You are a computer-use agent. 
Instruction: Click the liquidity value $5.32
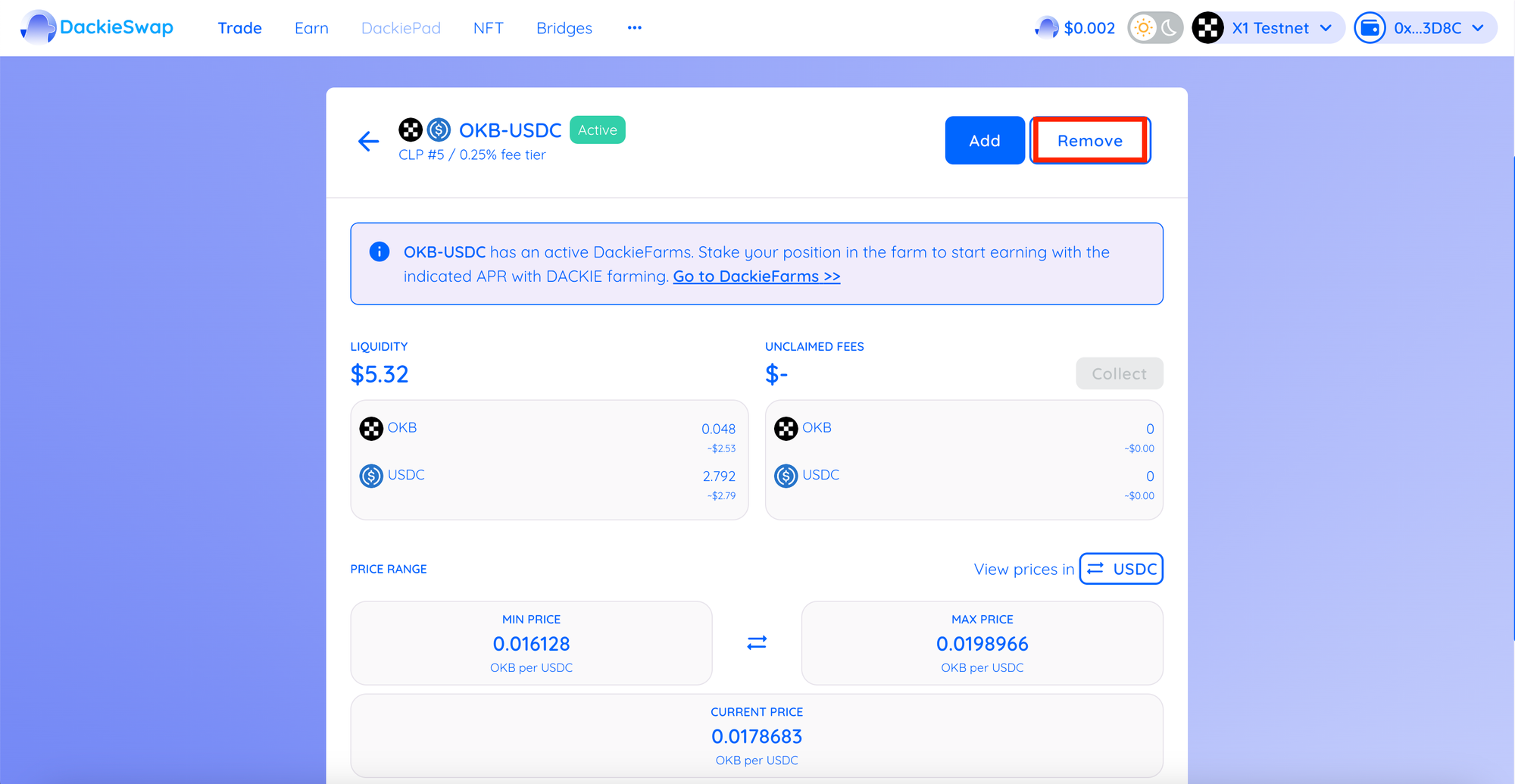pos(380,374)
